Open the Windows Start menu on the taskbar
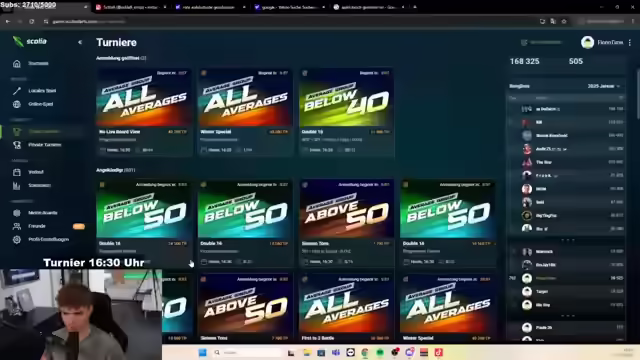Screen dimensions: 640x360 click(202, 353)
